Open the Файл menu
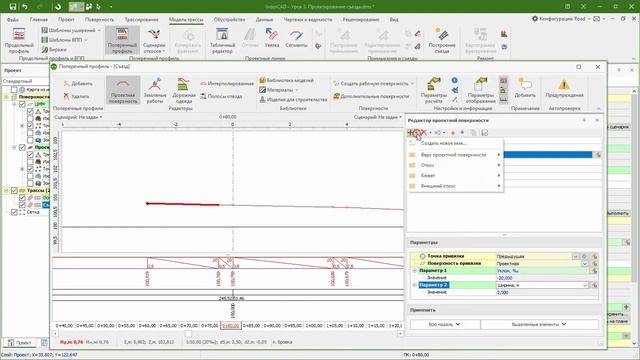 (x=13, y=20)
